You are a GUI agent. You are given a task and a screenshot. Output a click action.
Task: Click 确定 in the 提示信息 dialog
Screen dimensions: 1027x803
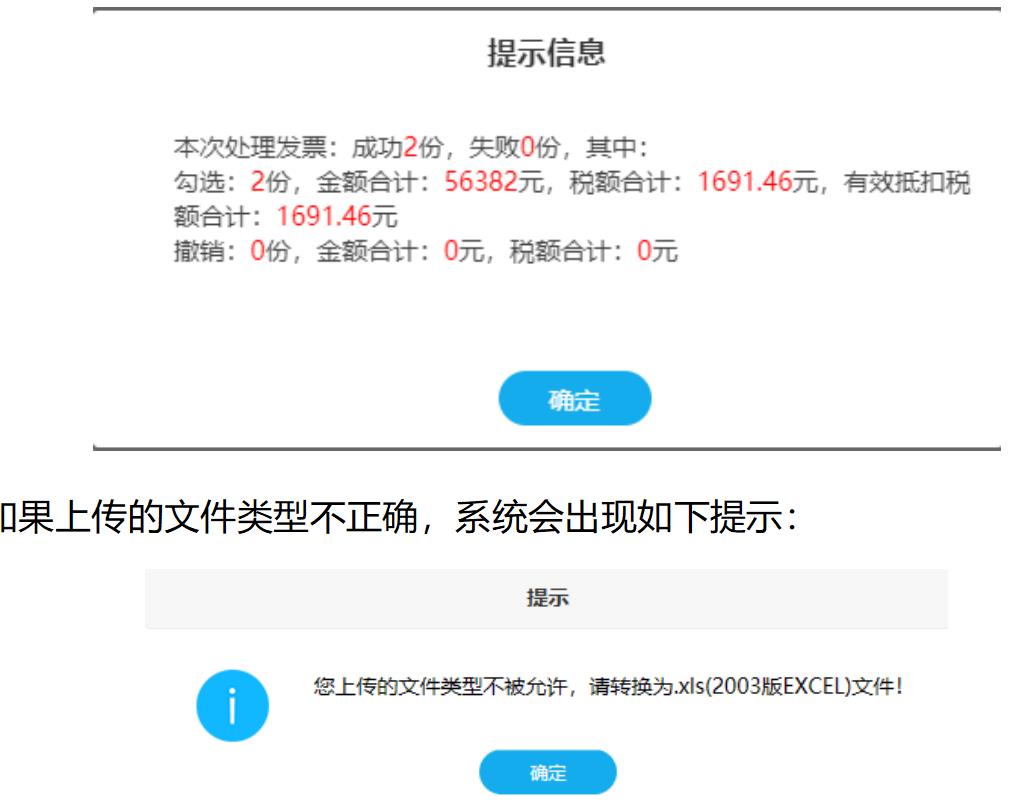click(x=575, y=399)
